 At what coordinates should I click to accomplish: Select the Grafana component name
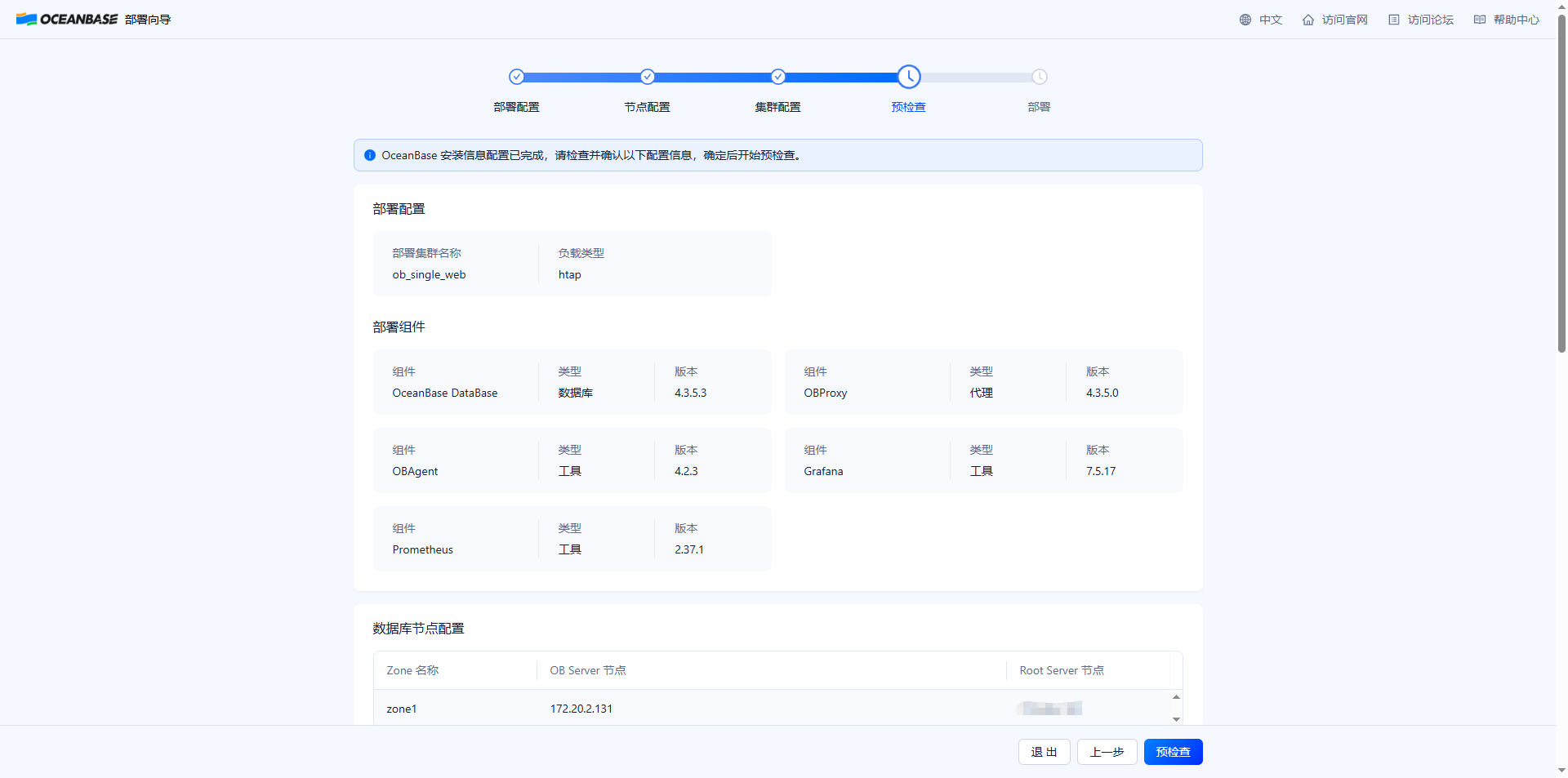(823, 471)
